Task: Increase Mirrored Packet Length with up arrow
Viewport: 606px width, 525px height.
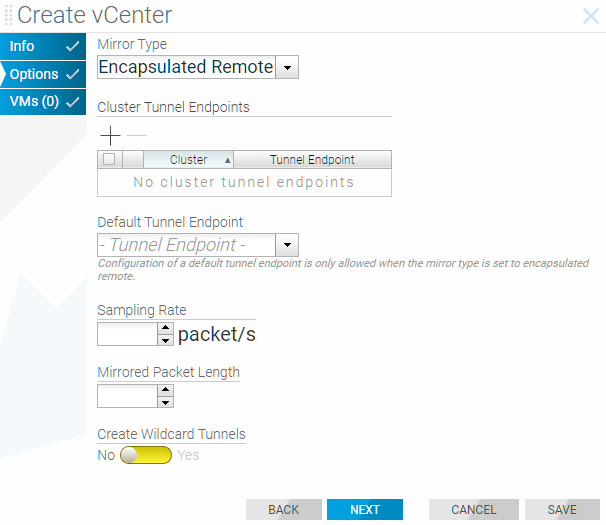Action: (165, 390)
